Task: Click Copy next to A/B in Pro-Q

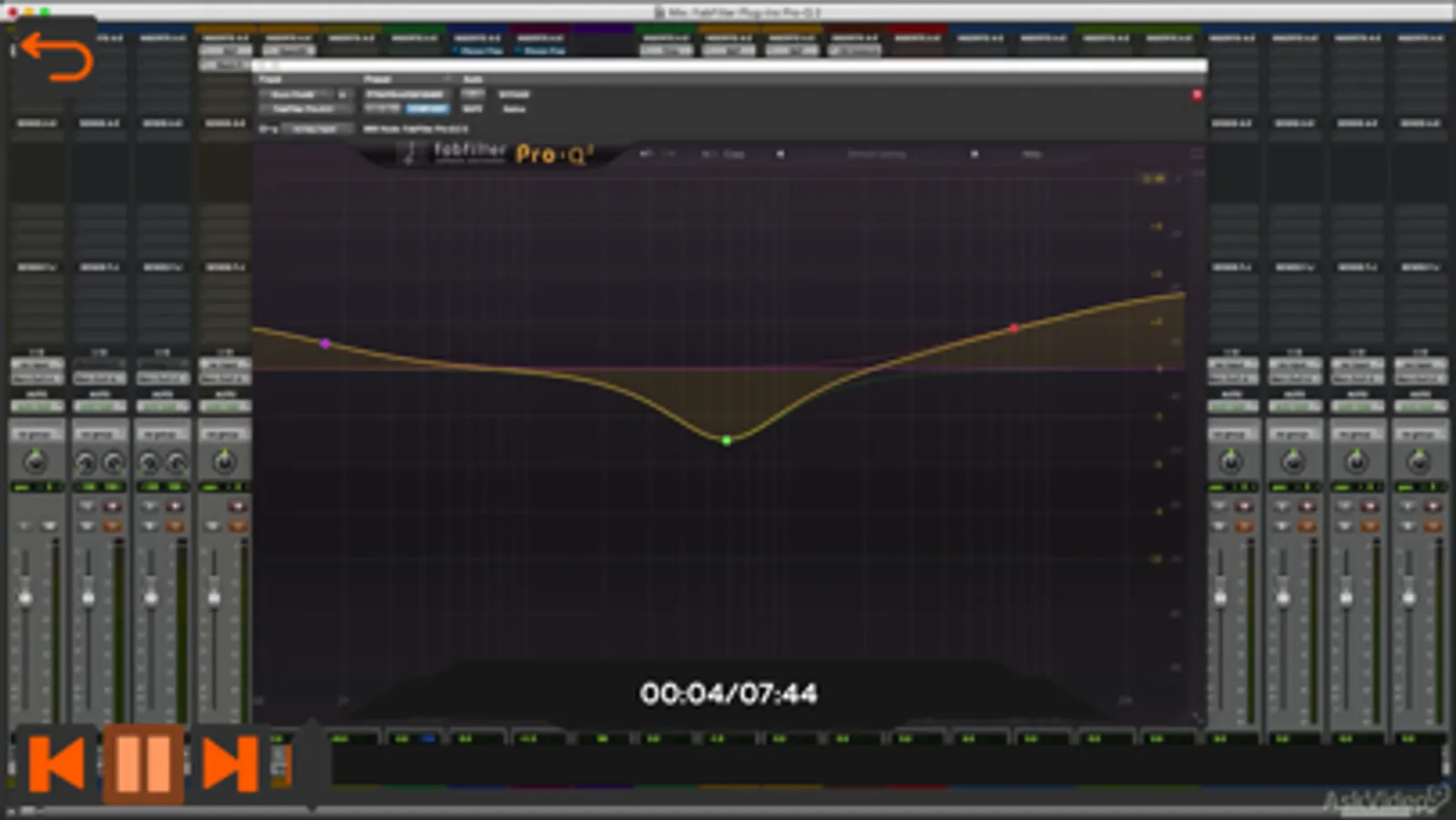Action: (734, 154)
